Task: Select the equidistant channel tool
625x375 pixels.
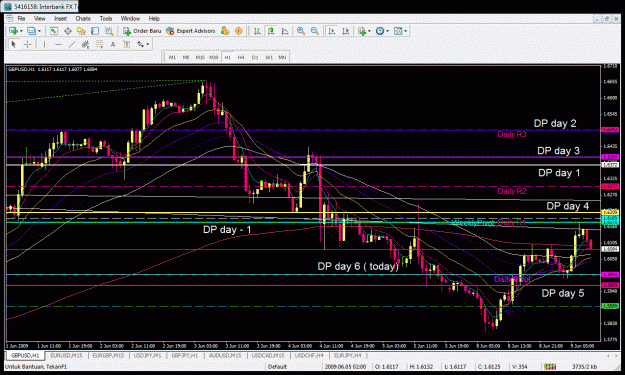Action: (85, 44)
